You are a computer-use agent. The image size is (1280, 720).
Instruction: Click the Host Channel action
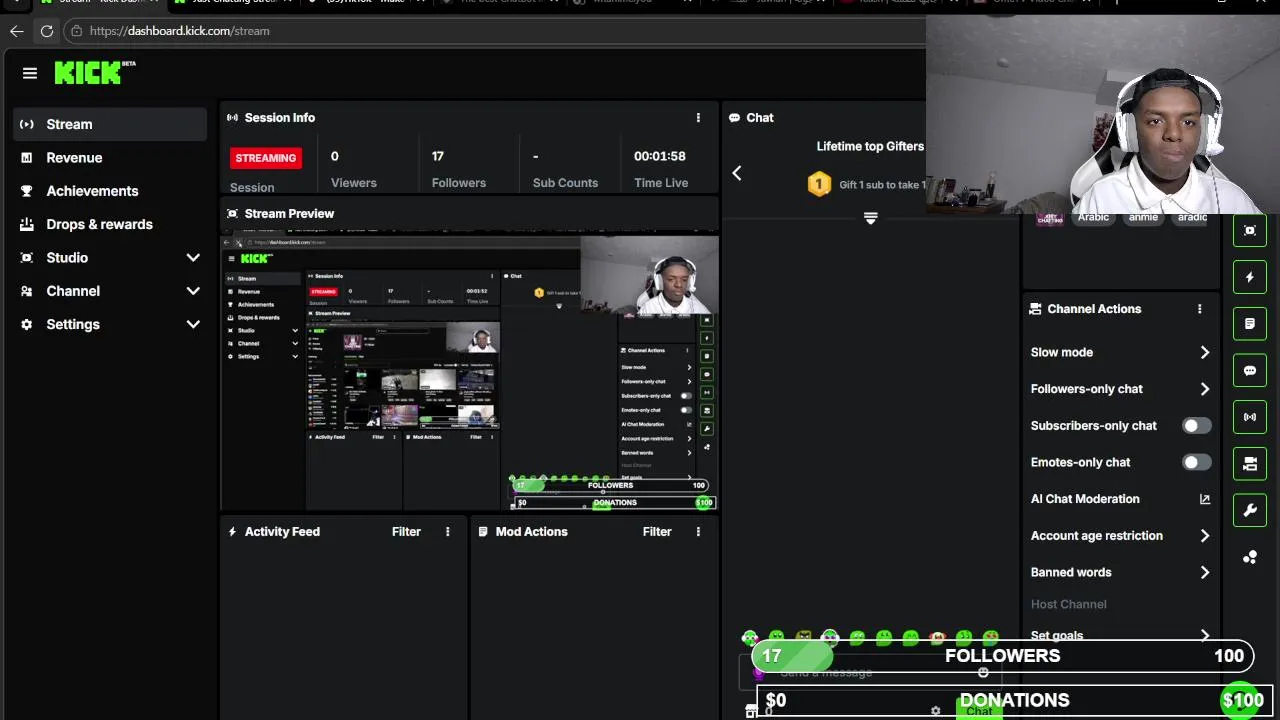[x=1069, y=604]
